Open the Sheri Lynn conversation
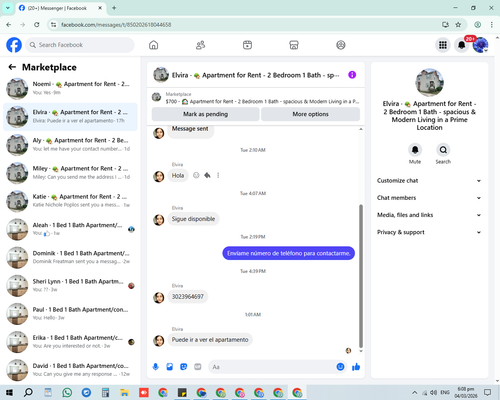The image size is (500, 400). 70,285
